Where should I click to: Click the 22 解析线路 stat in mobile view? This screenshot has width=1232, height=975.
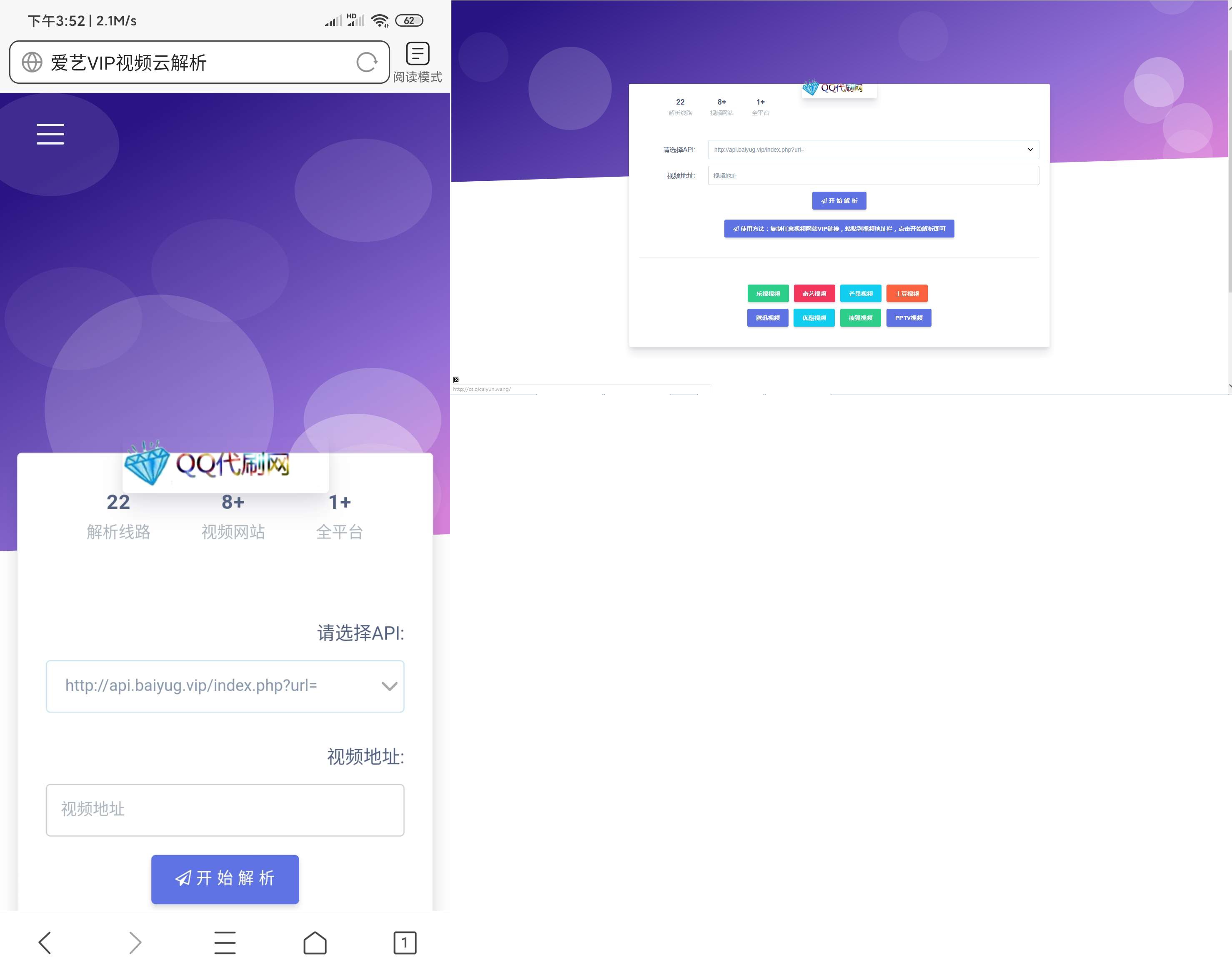coord(118,517)
